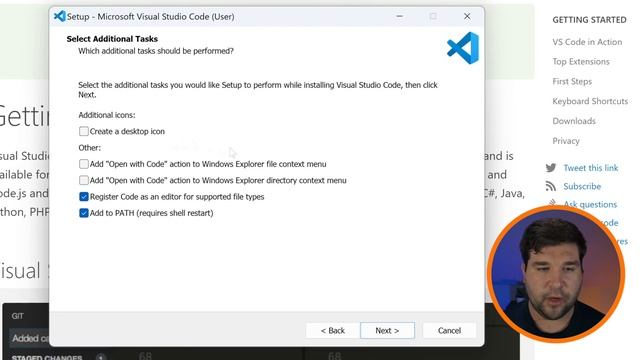The image size is (640, 360).
Task: Click GETTING STARTED heading in sidebar
Action: click(x=589, y=20)
